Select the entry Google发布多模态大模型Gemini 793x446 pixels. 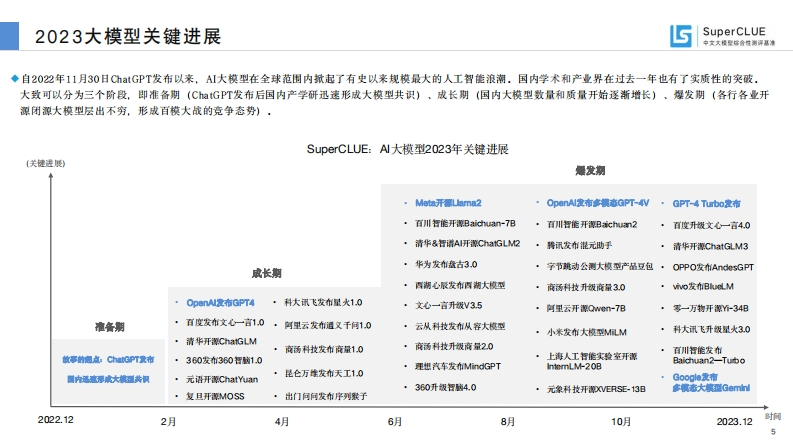click(x=711, y=383)
